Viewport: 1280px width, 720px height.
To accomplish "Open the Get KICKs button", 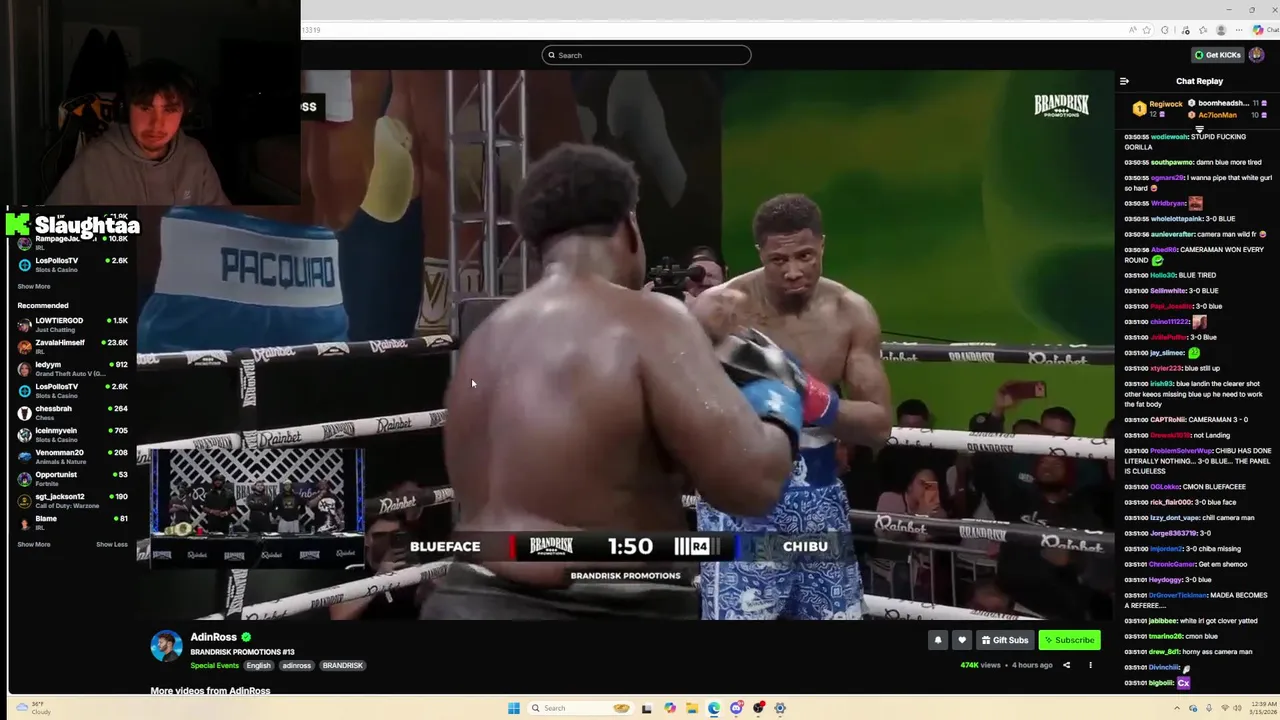I will (x=1217, y=55).
